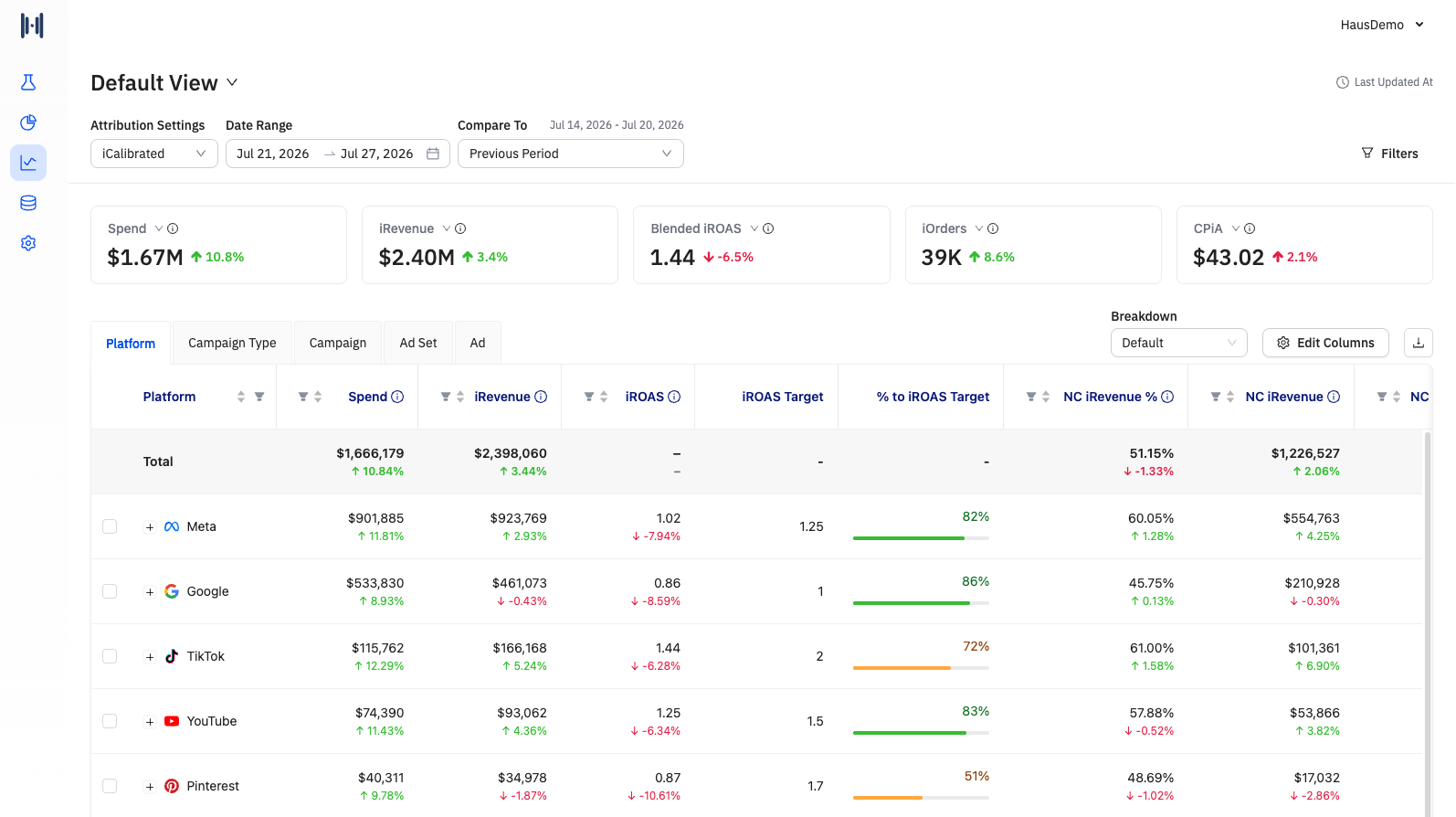This screenshot has width=1456, height=817.
Task: Check the YouTube row checkbox
Action: [x=110, y=721]
